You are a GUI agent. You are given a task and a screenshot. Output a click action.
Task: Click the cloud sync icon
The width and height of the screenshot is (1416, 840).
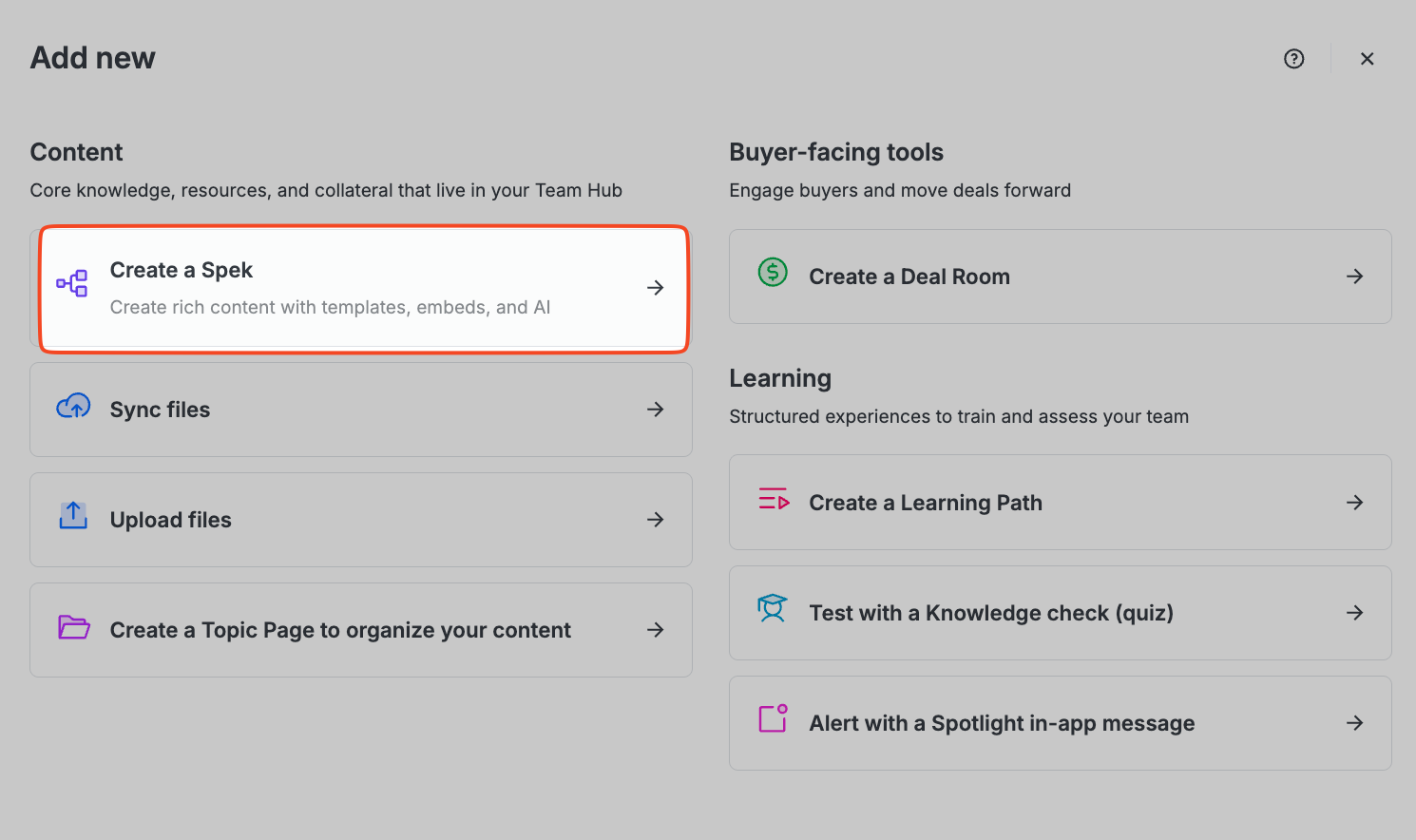[73, 407]
